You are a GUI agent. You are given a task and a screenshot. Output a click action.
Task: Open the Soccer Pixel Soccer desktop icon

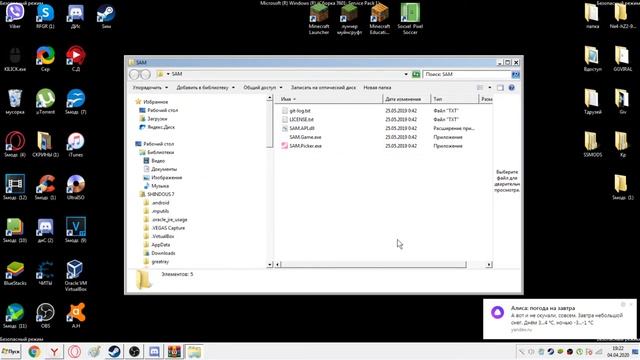410,19
